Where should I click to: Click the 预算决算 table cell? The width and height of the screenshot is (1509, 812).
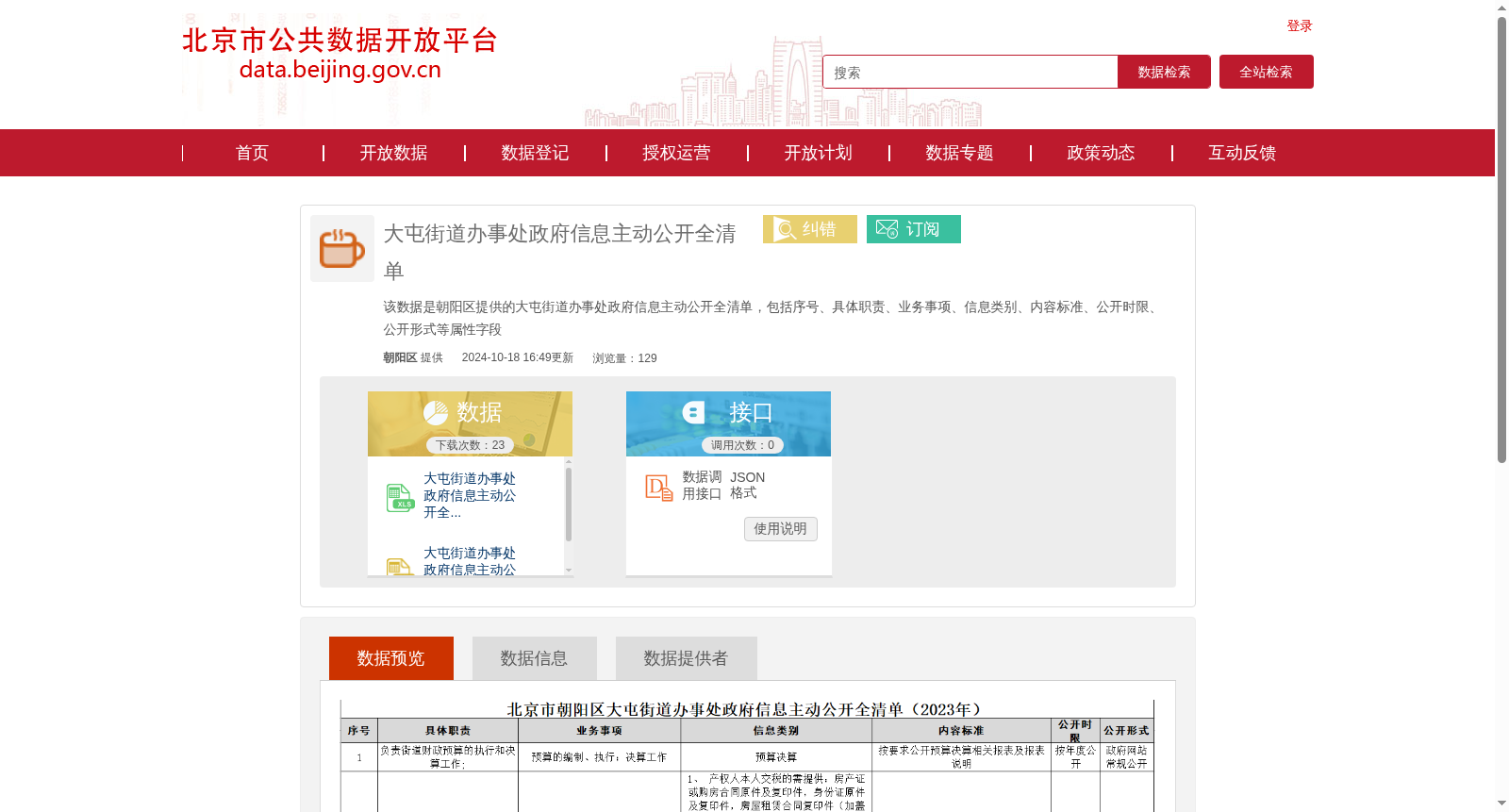(776, 757)
